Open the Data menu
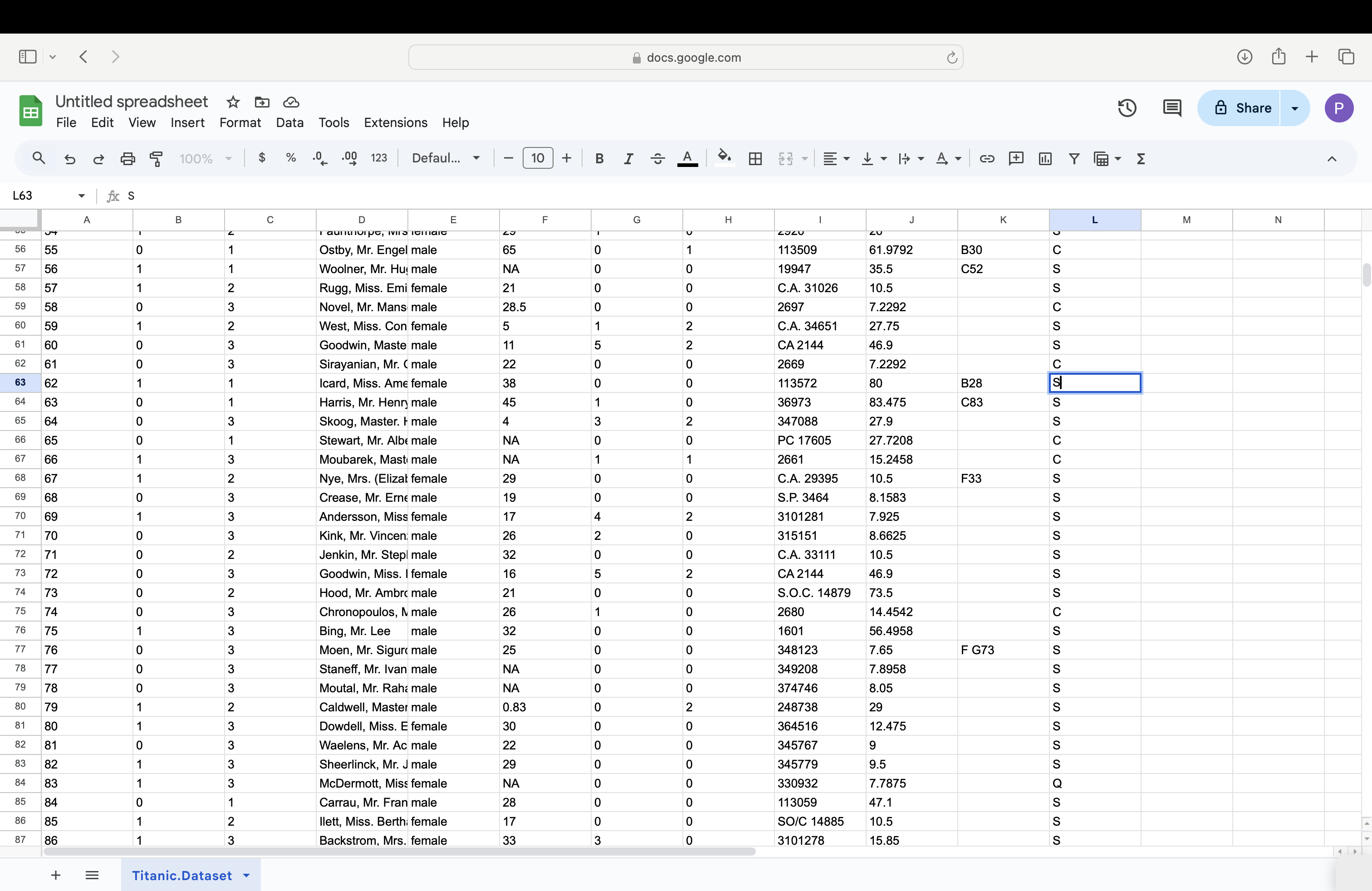 [289, 122]
